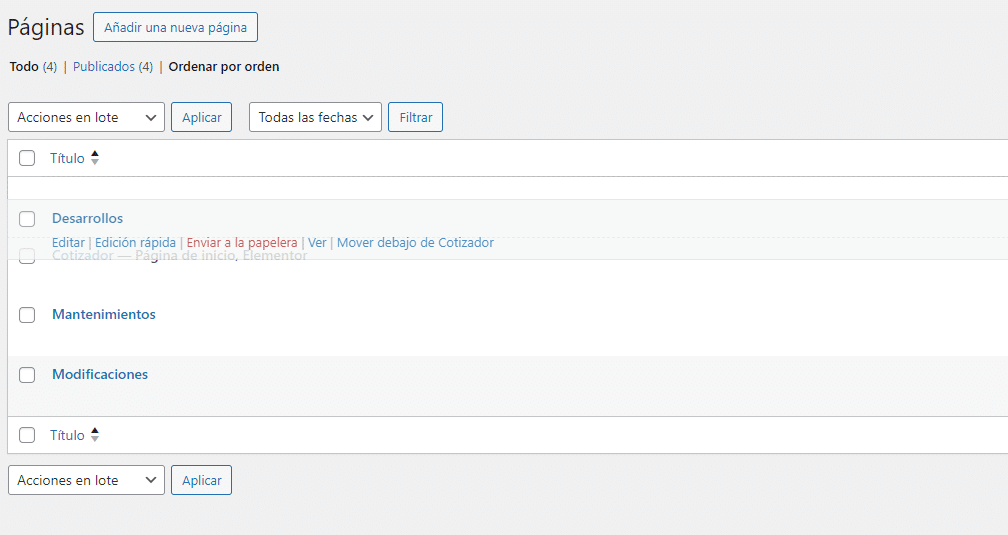Select the Mantenimientos row checkbox
1008x535 pixels.
click(x=27, y=315)
